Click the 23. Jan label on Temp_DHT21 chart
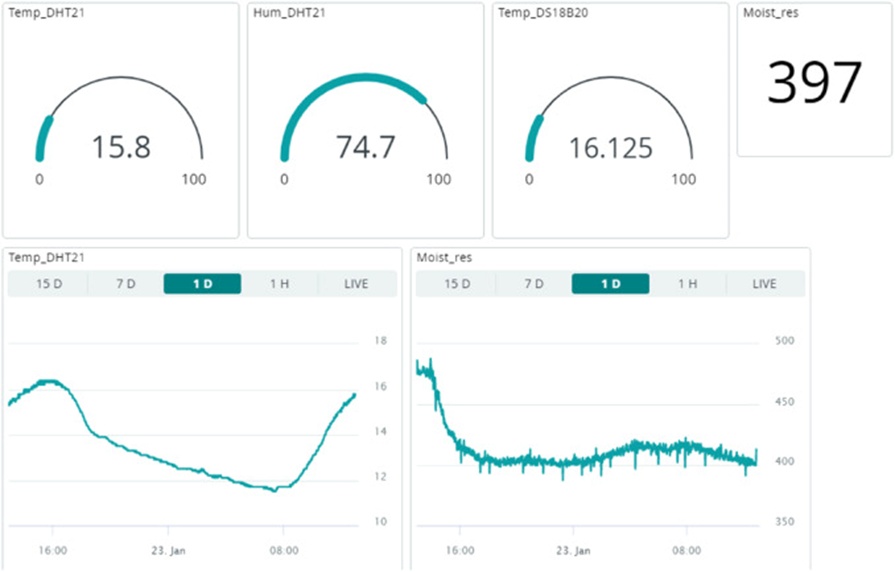This screenshot has width=895, height=572. pos(168,550)
